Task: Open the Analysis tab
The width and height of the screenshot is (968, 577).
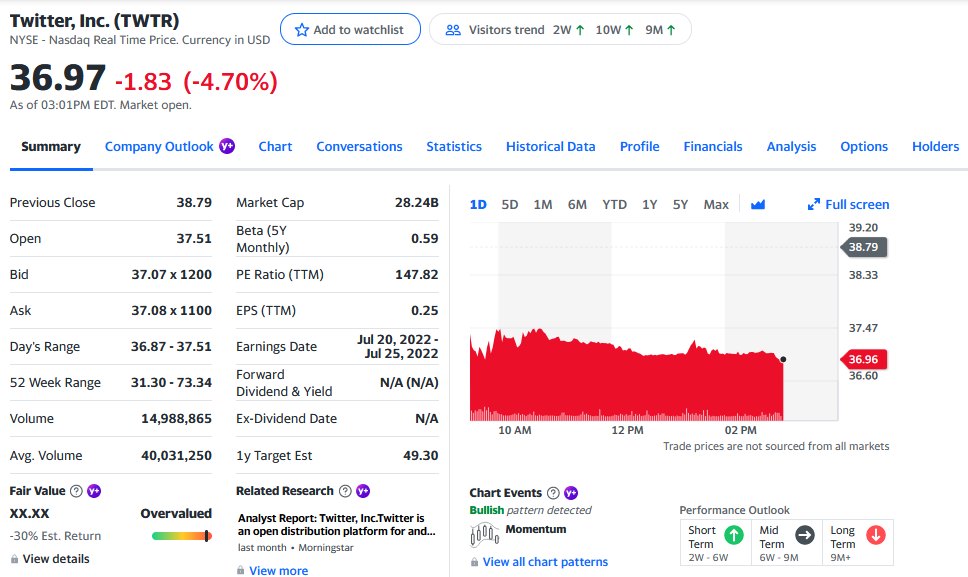Action: point(791,147)
